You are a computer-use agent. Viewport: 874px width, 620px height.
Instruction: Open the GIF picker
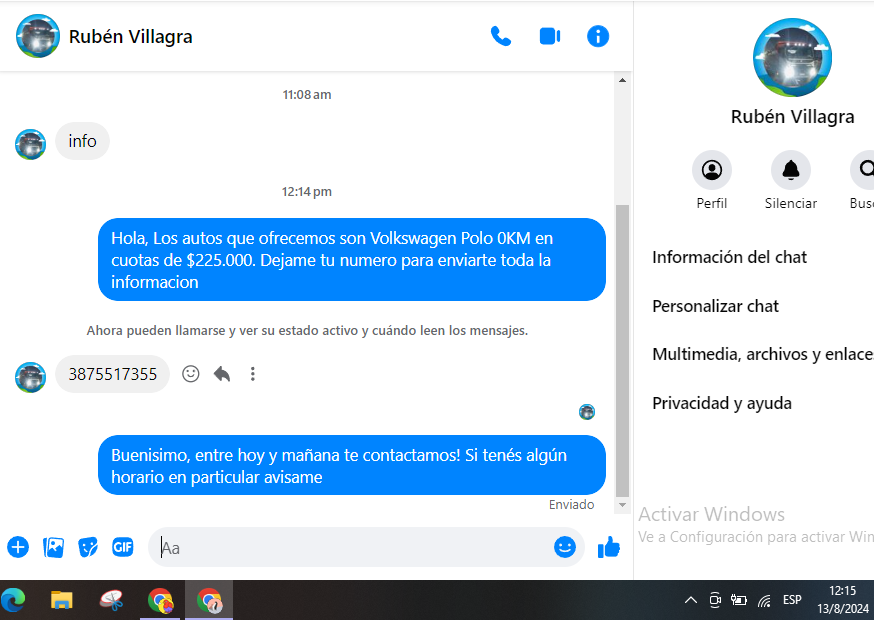123,547
